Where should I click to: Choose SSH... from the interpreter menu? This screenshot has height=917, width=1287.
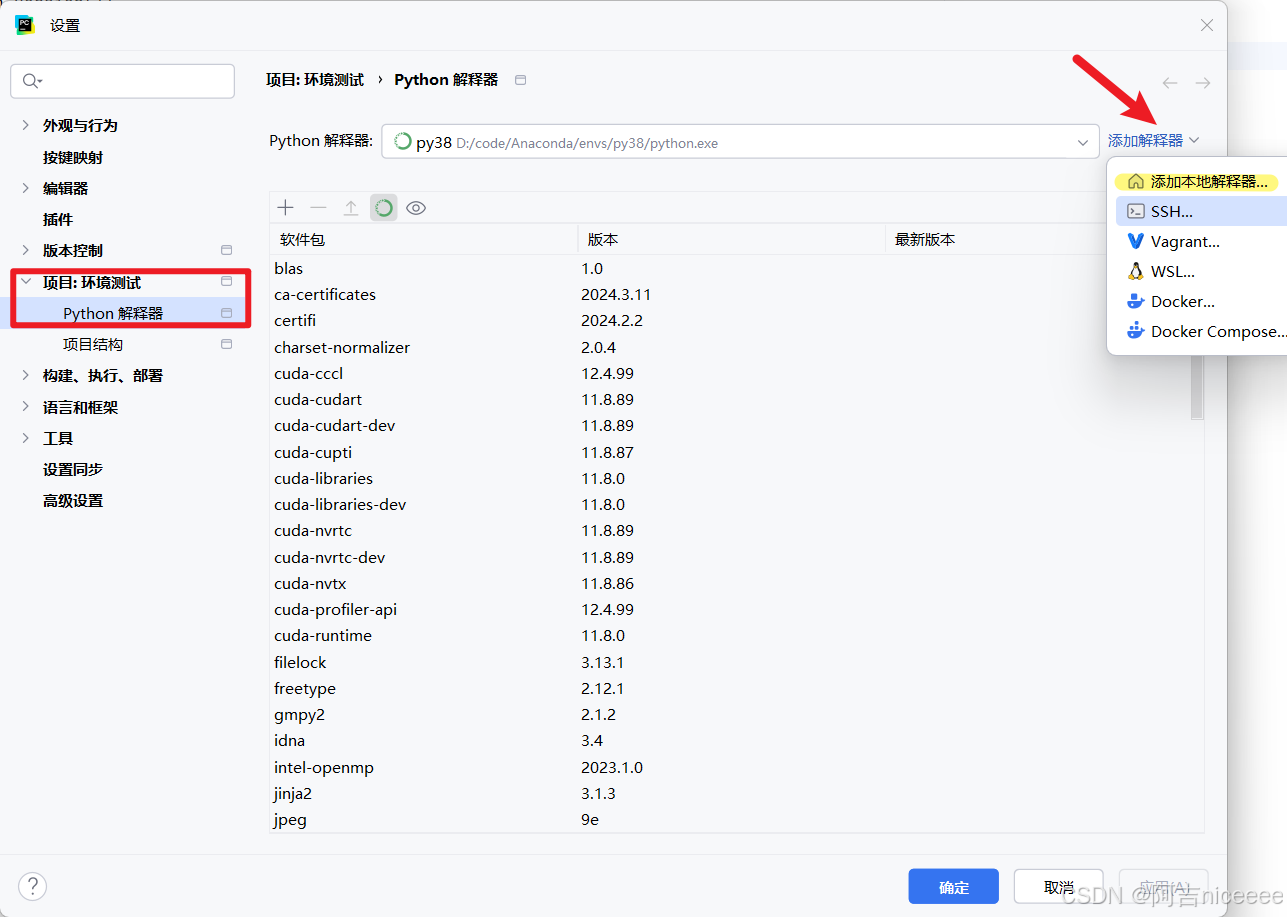[x=1199, y=211]
